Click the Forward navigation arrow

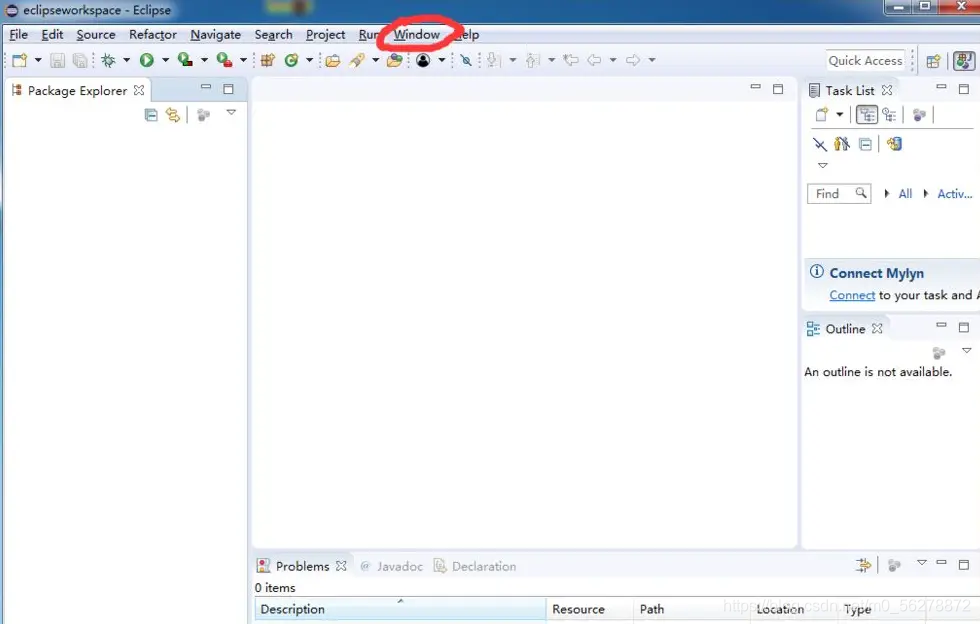click(633, 60)
